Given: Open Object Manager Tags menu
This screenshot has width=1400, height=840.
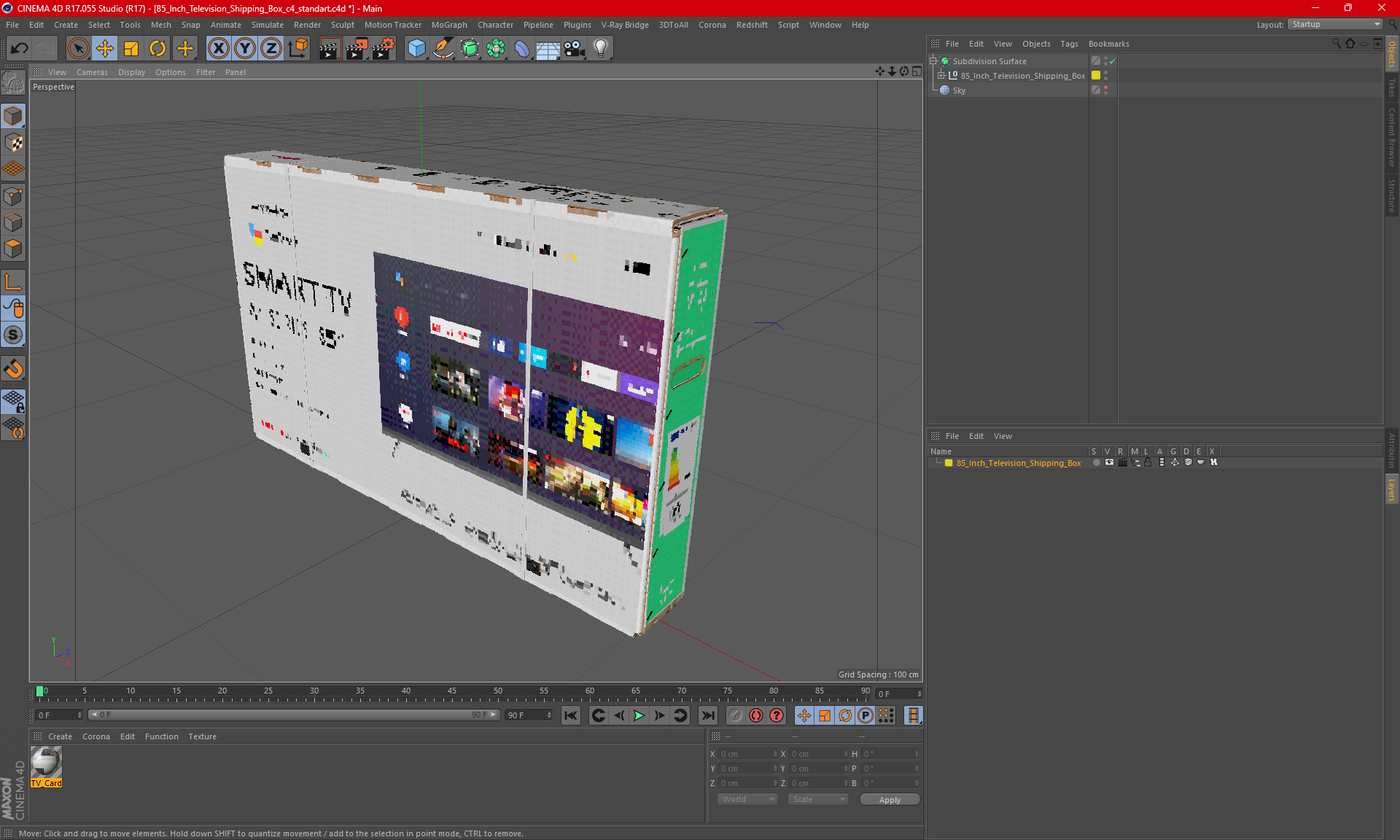Looking at the screenshot, I should coord(1069,44).
